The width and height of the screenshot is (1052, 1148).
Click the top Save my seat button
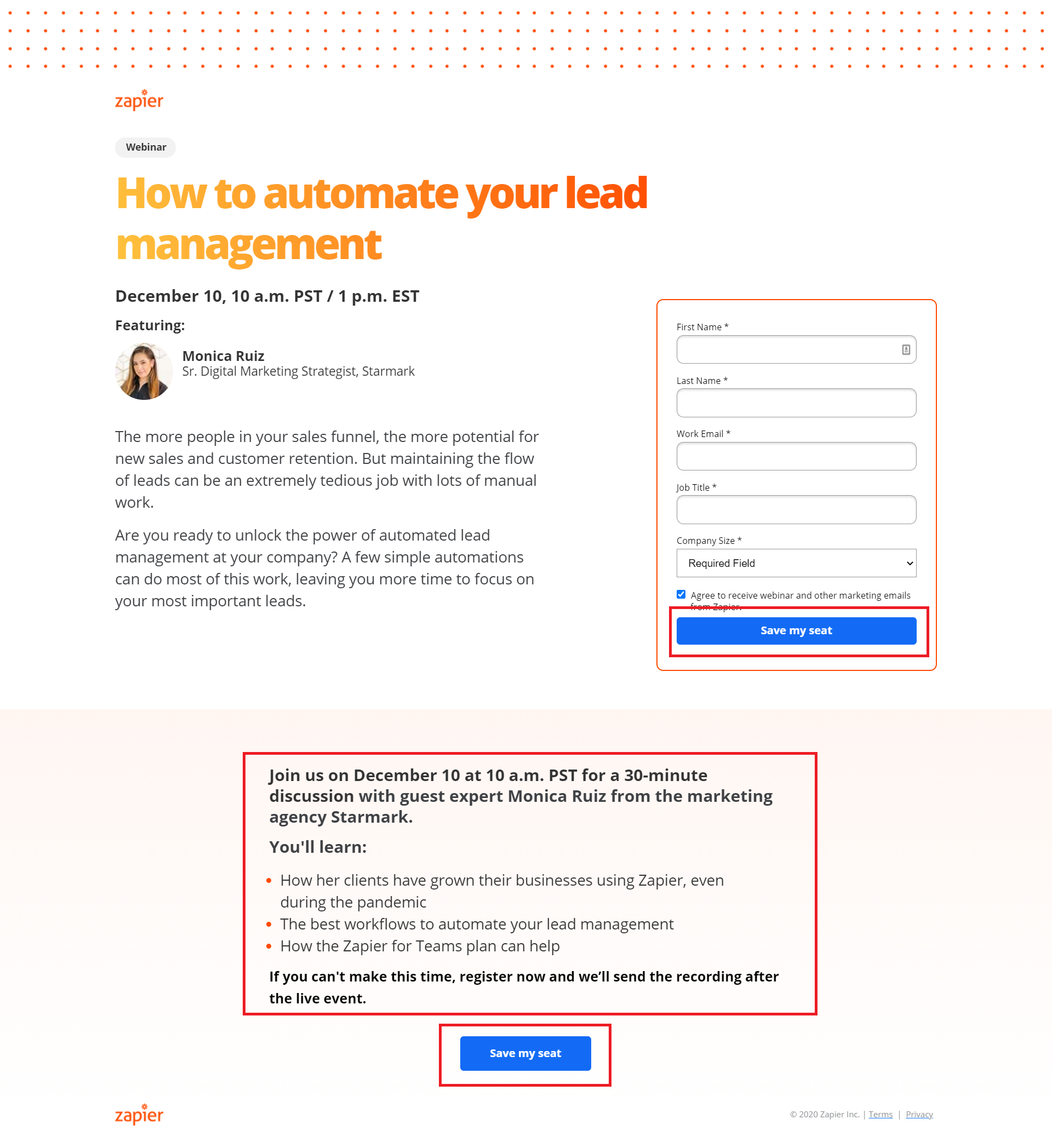click(x=795, y=631)
